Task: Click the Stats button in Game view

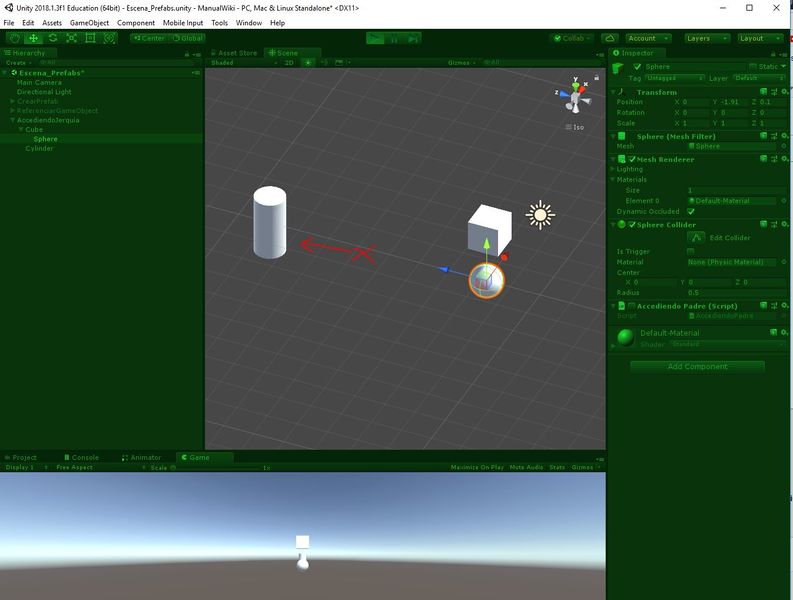Action: pyautogui.click(x=557, y=467)
